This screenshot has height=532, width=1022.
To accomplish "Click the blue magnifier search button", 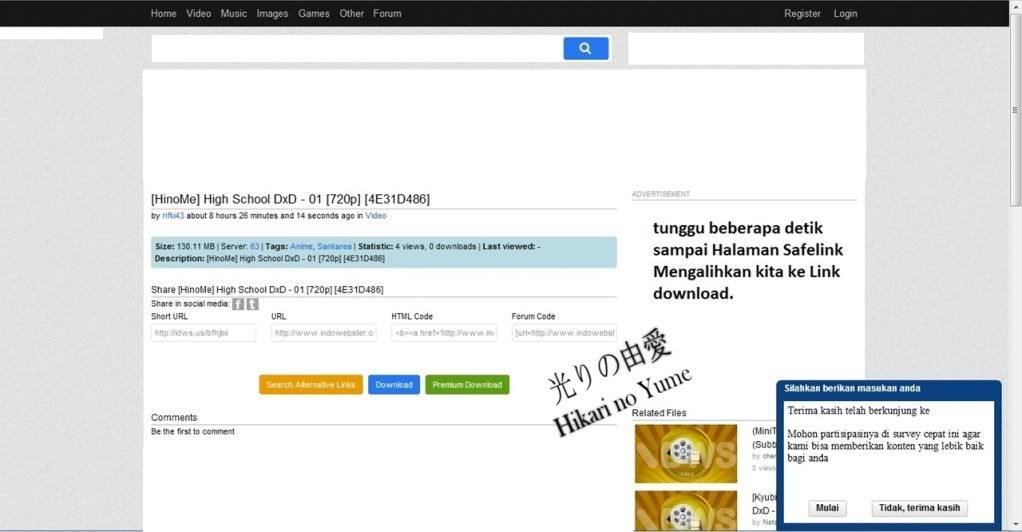I will point(585,48).
